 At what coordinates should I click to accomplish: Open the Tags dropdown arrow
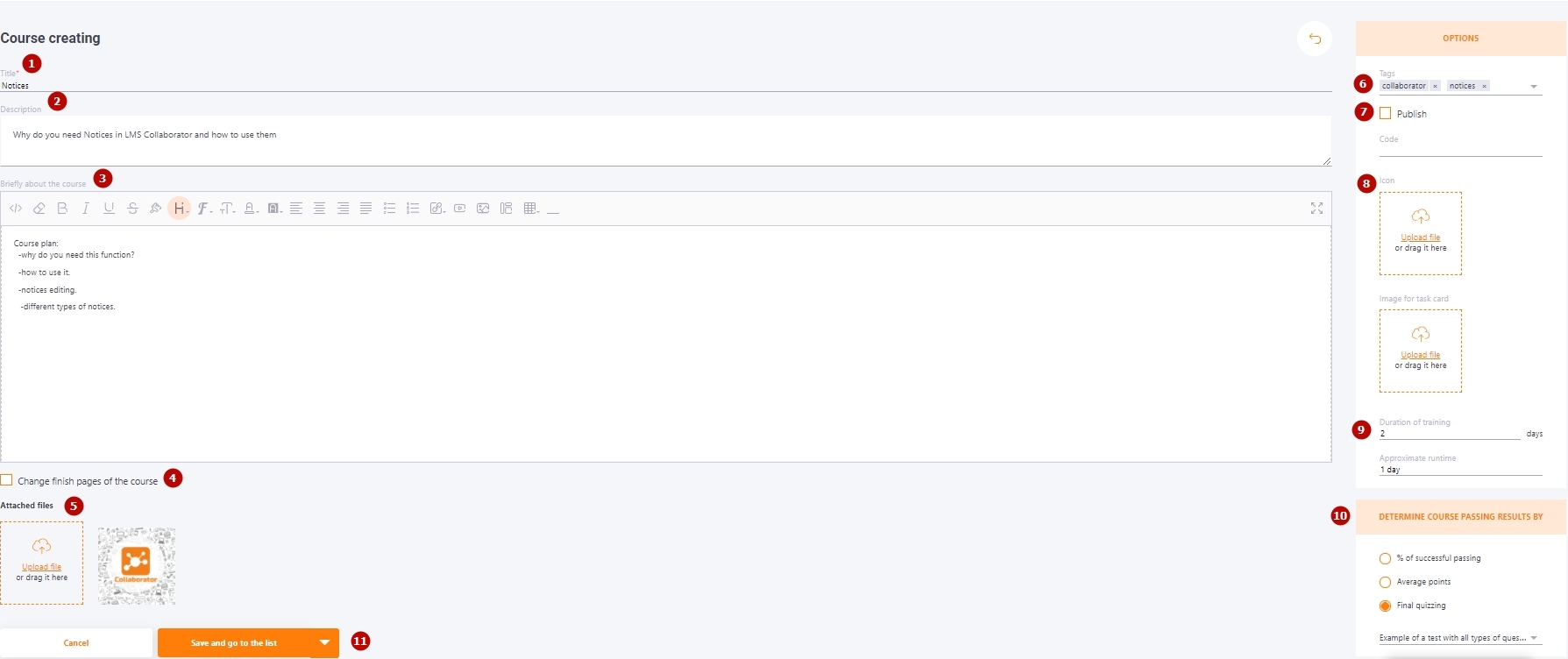pos(1534,86)
